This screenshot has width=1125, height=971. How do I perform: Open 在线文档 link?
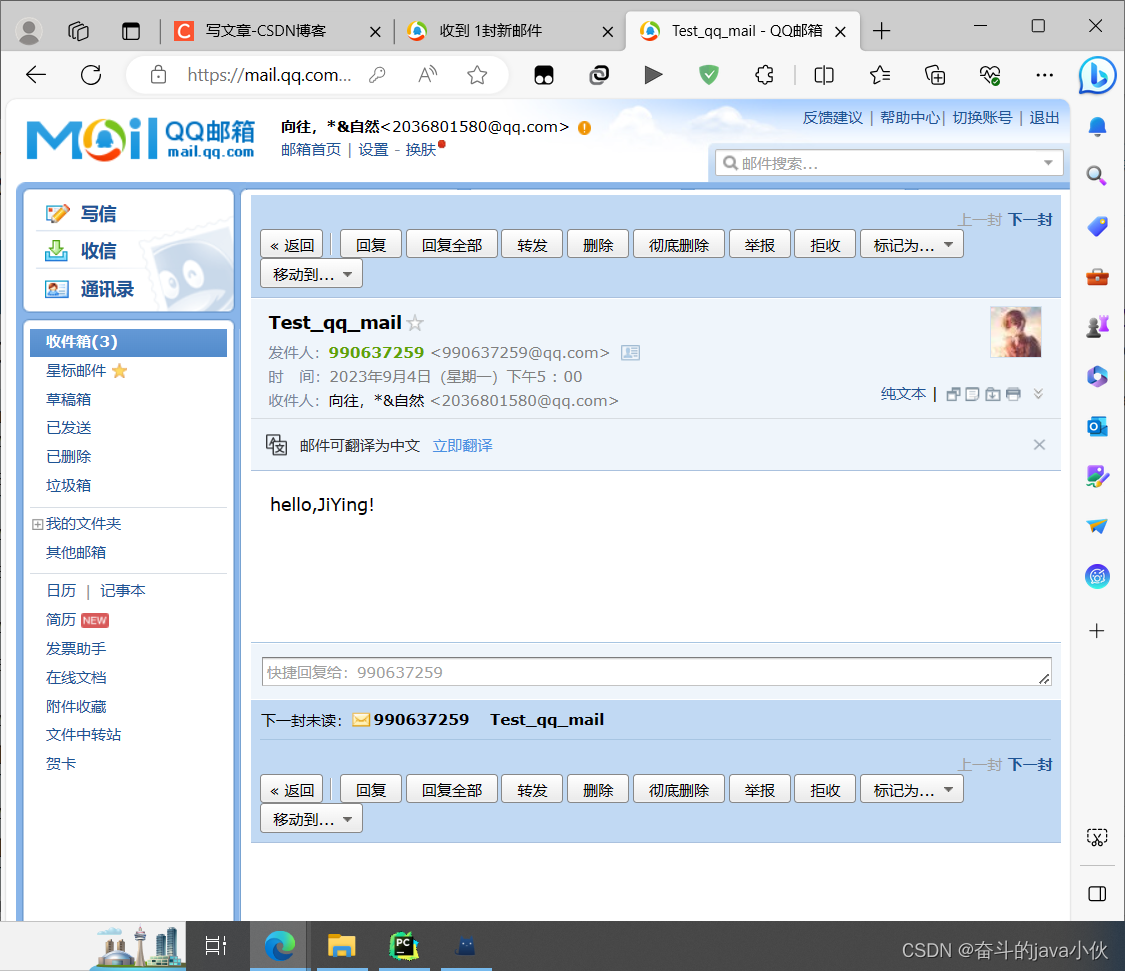coord(76,677)
